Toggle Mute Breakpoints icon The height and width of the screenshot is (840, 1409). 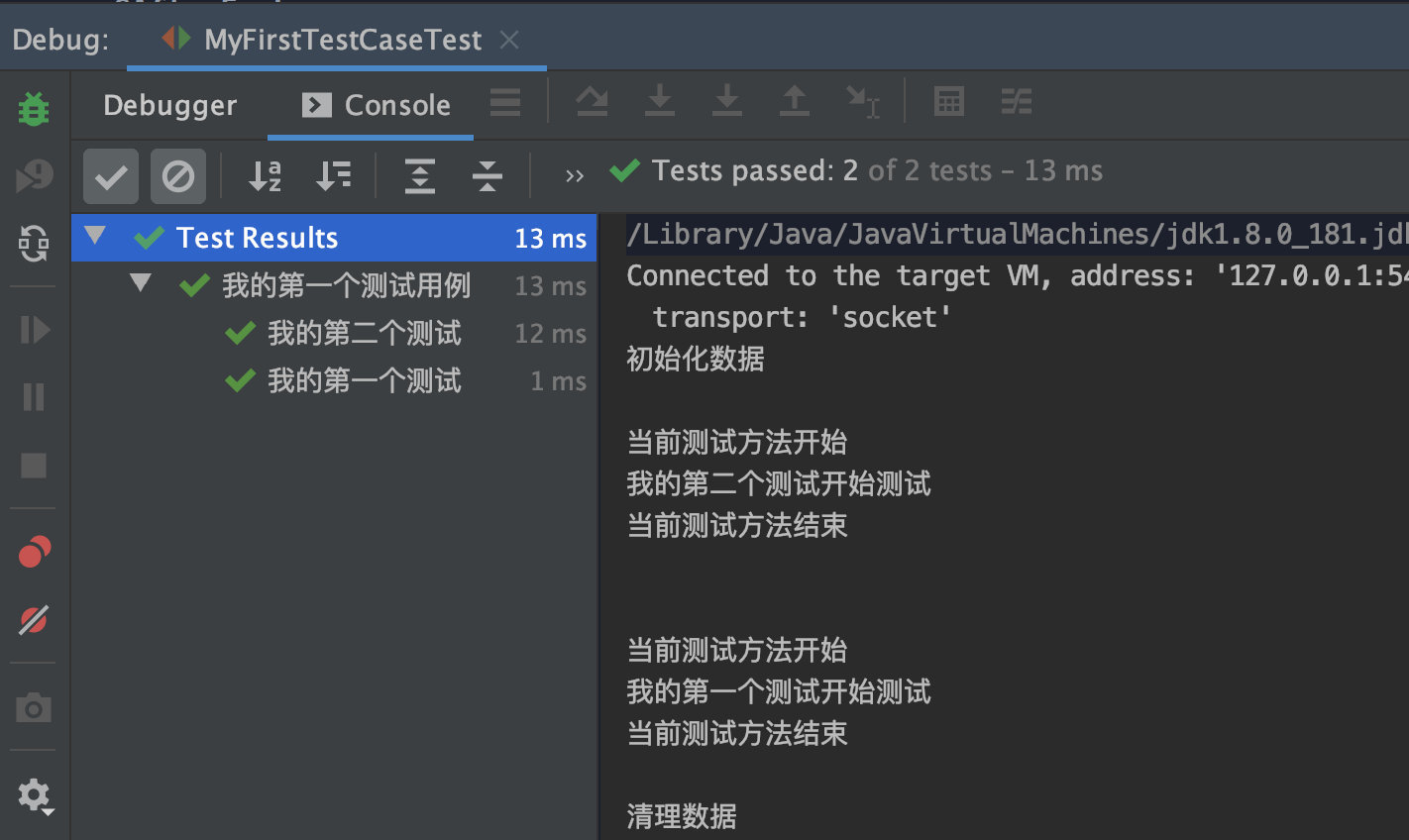34,620
